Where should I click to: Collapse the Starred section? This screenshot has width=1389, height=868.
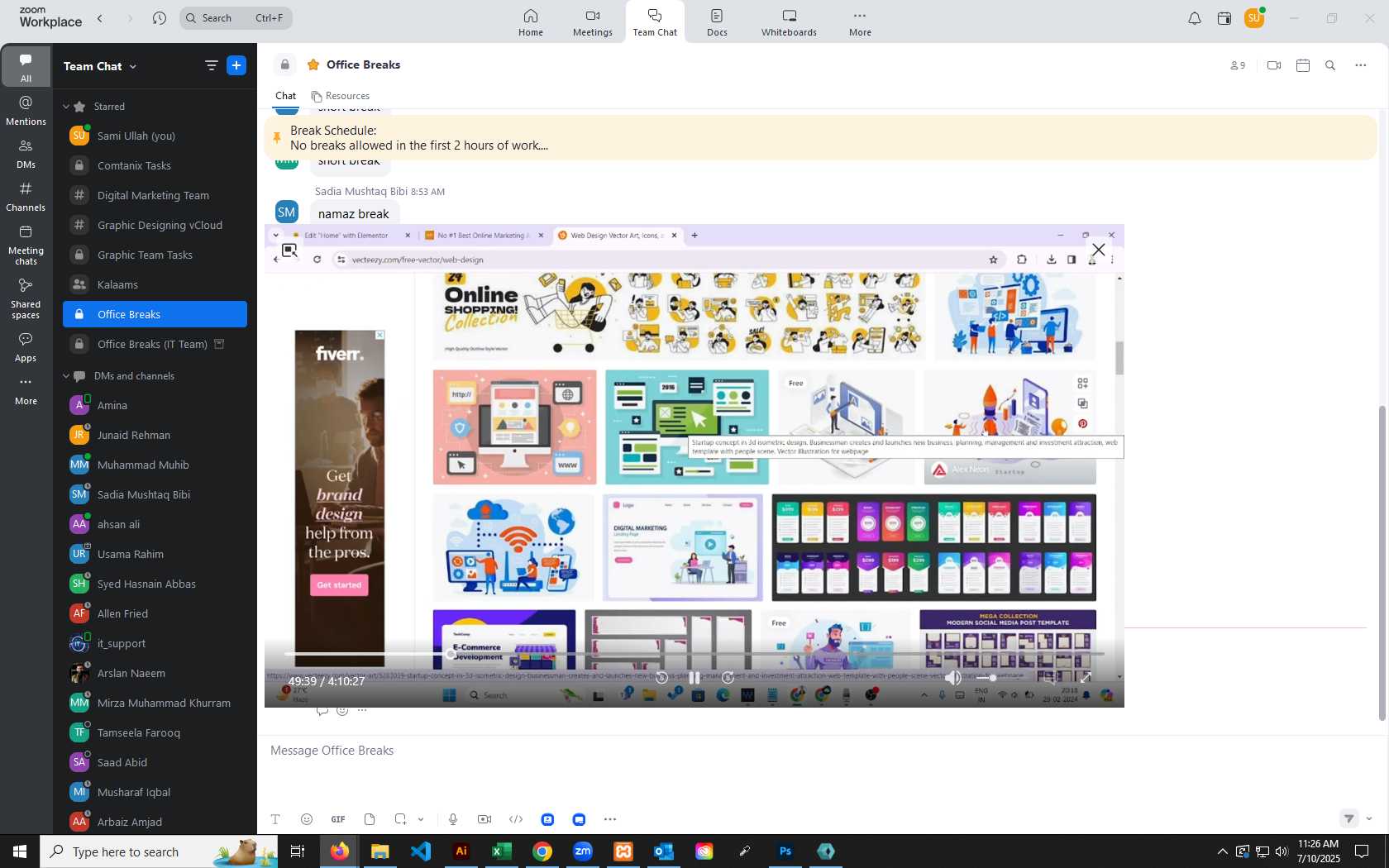pyautogui.click(x=66, y=107)
